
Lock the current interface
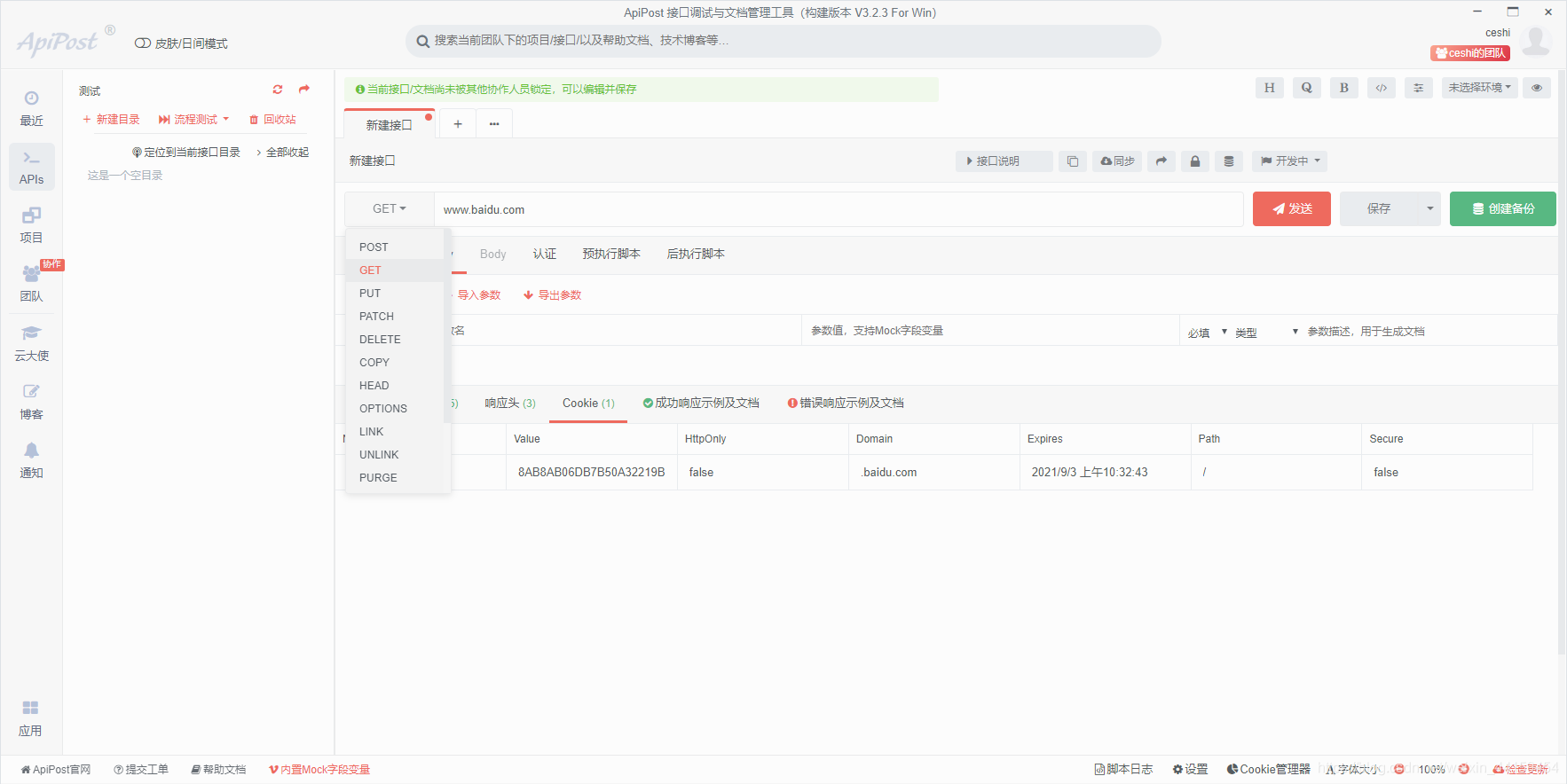click(1195, 161)
